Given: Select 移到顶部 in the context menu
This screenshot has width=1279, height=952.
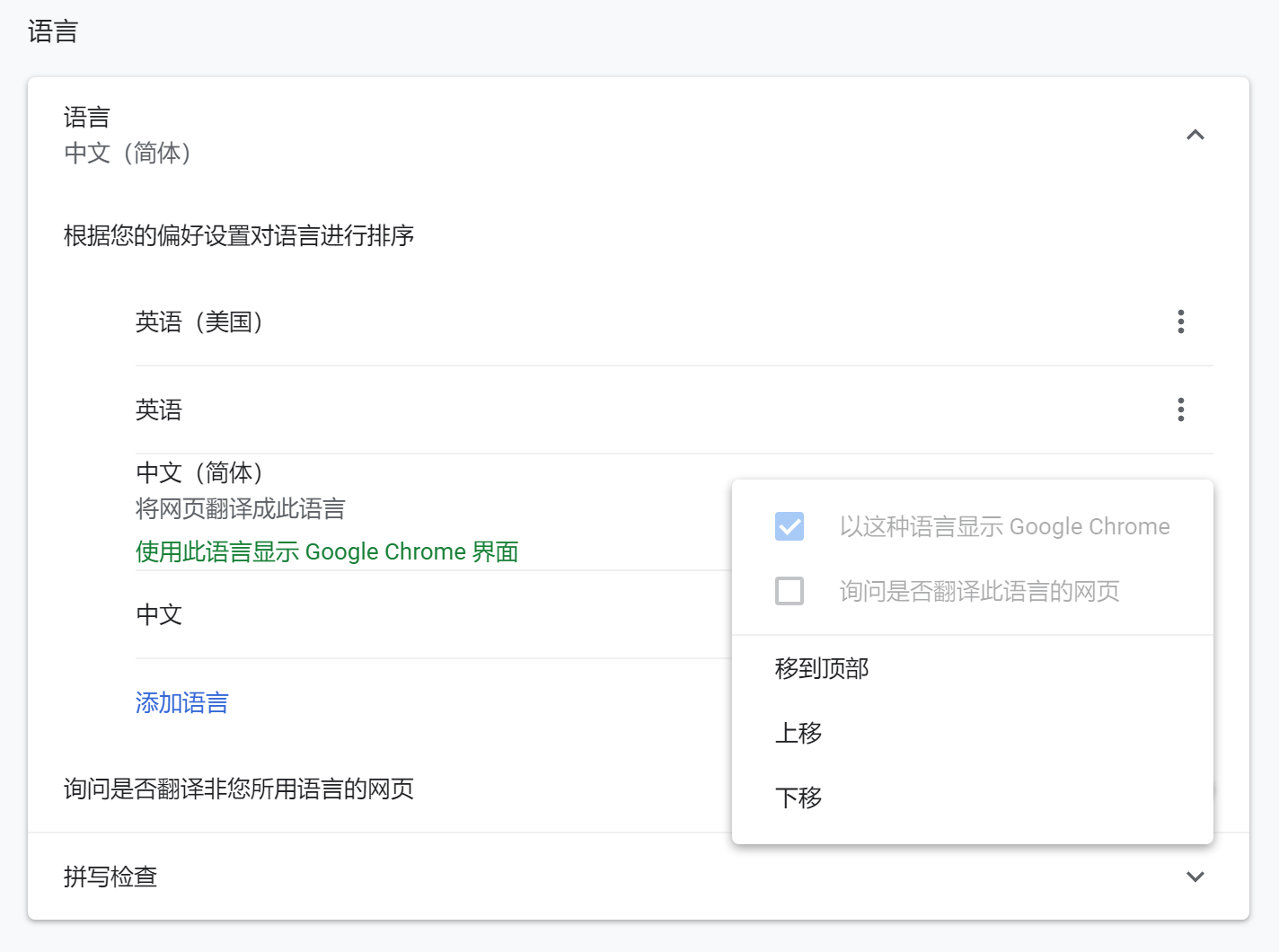Looking at the screenshot, I should tap(821, 668).
